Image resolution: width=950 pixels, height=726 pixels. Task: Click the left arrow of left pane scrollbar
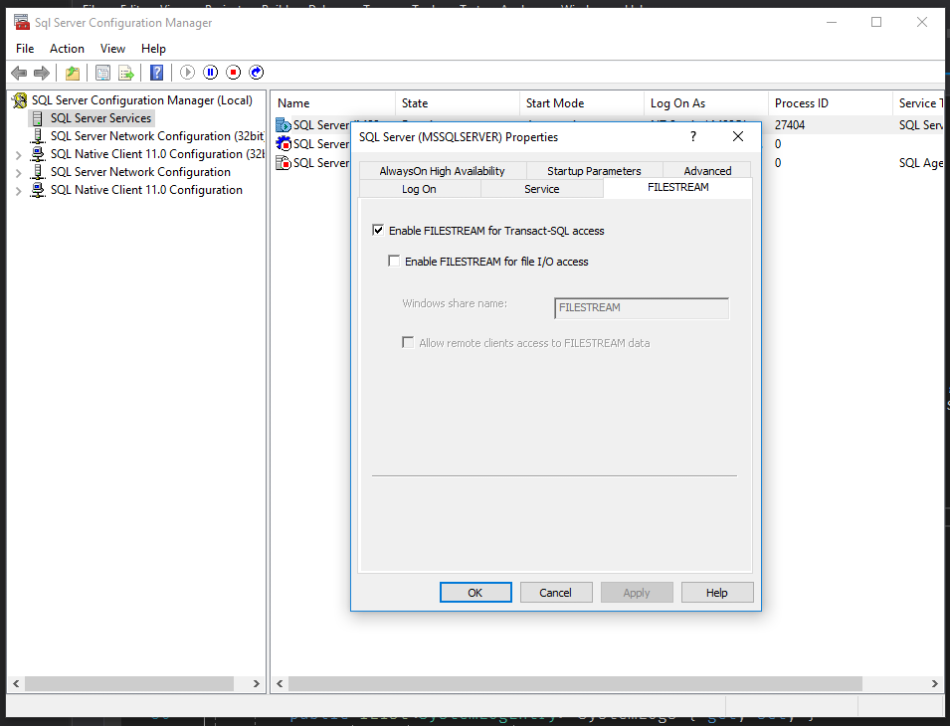[x=16, y=684]
